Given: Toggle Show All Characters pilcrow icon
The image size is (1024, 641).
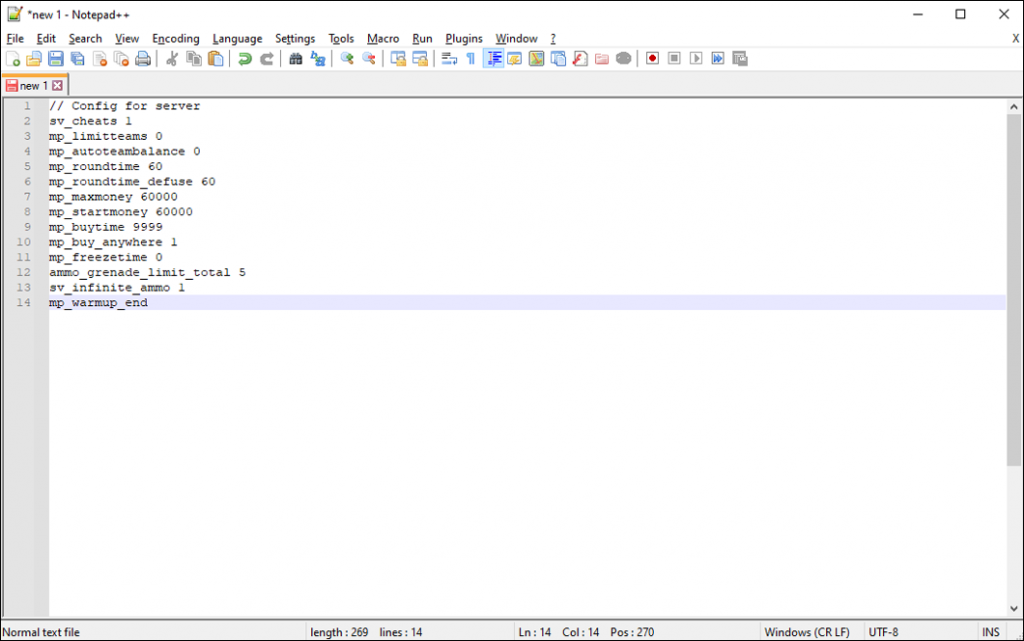Looking at the screenshot, I should pos(470,59).
